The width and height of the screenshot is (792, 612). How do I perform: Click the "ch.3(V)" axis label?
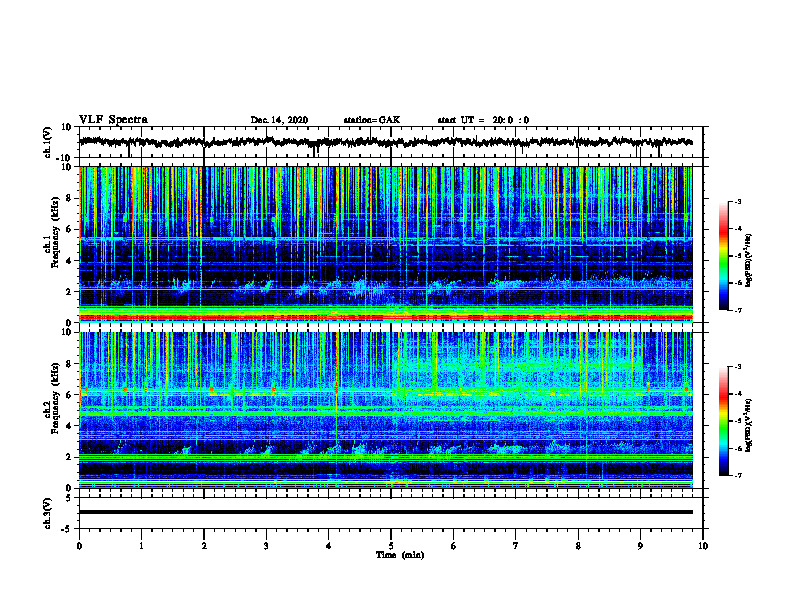coord(48,513)
